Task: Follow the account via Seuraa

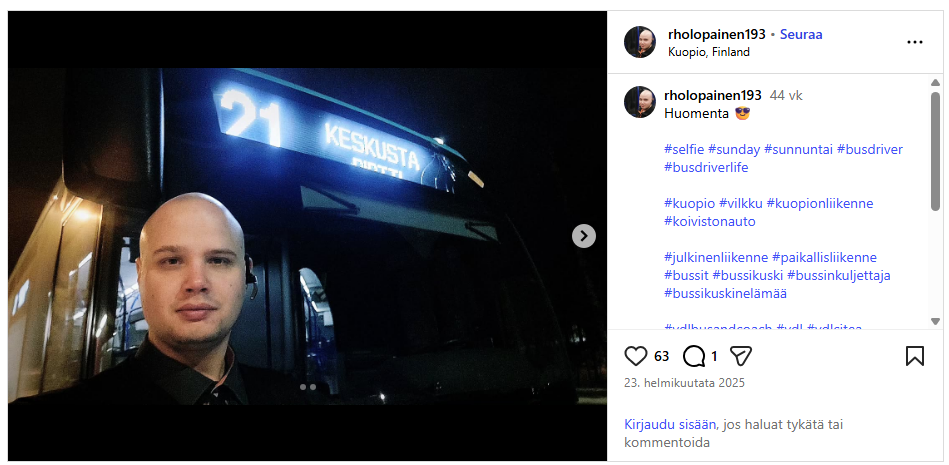Action: click(801, 34)
